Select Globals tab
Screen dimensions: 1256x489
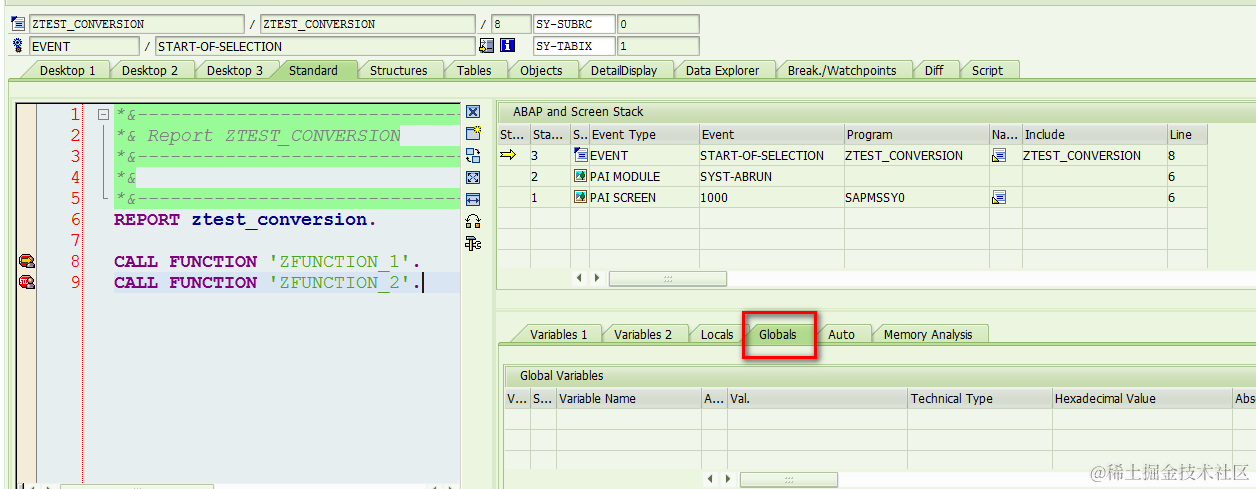click(778, 334)
